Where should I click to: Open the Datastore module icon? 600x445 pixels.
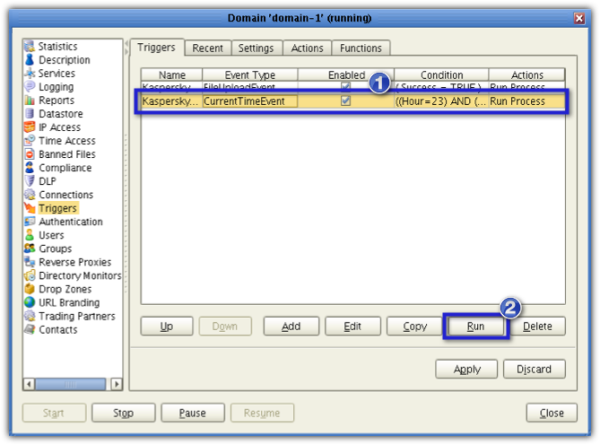tap(30, 114)
